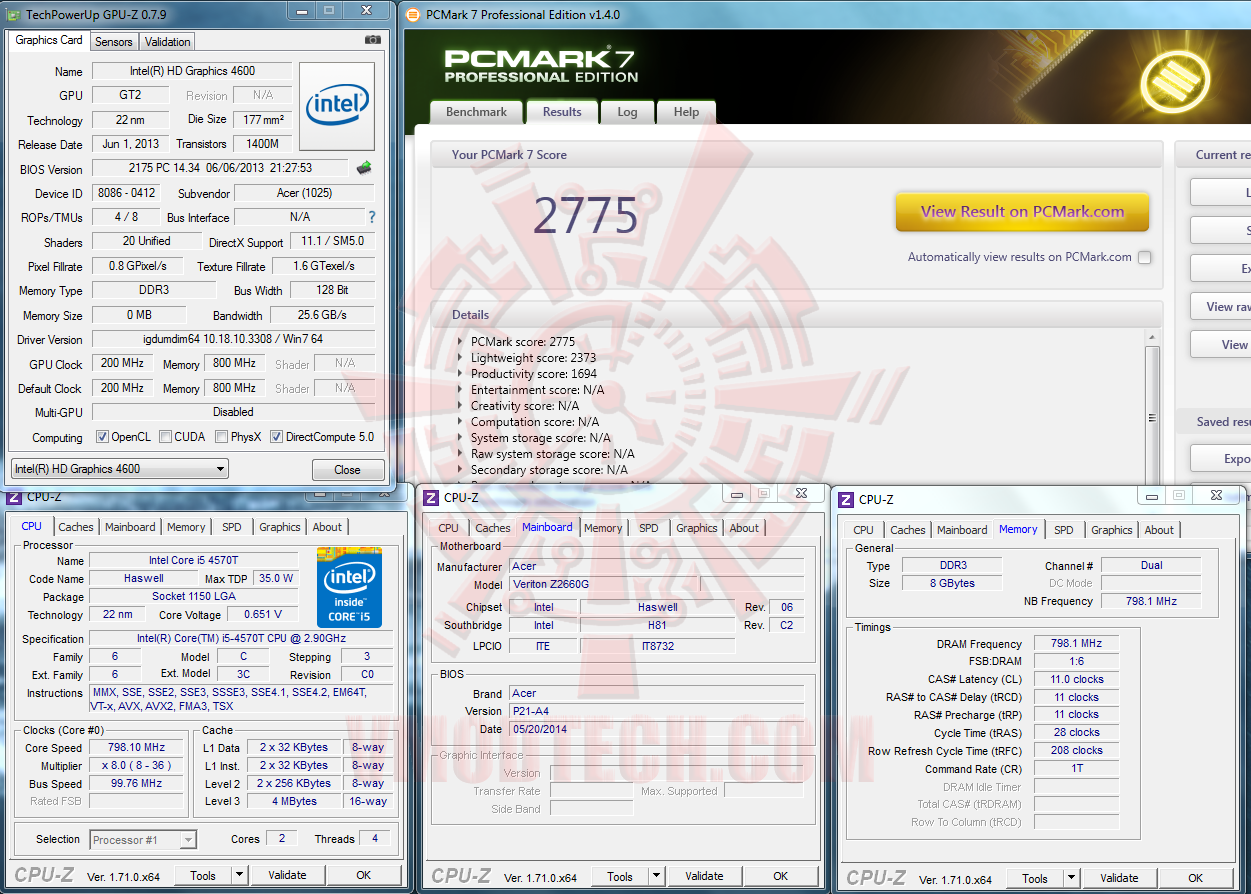
Task: Click Validate in the left CPU-Z window
Action: click(287, 875)
